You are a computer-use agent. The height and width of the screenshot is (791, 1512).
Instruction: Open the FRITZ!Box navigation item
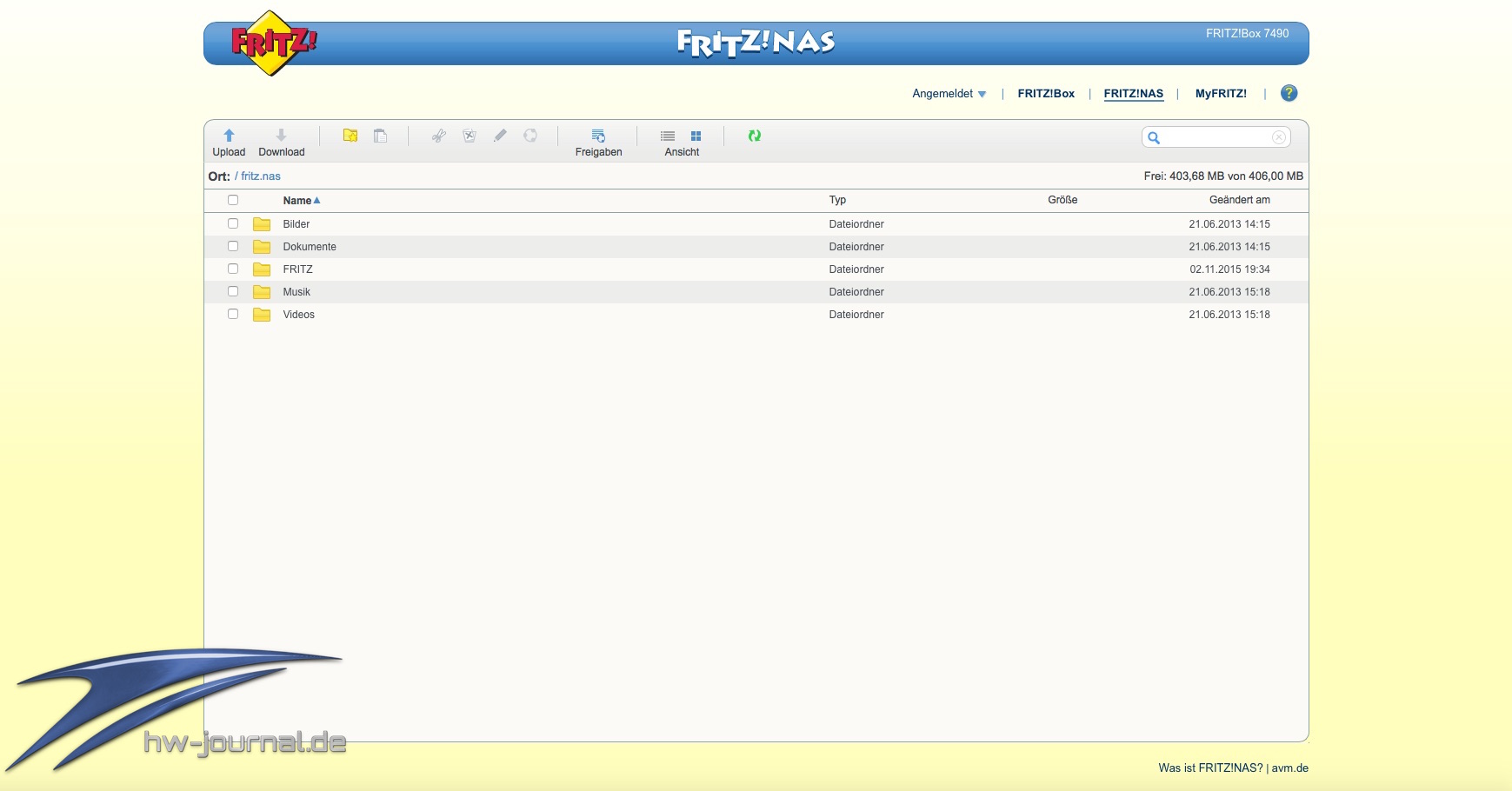(1046, 94)
